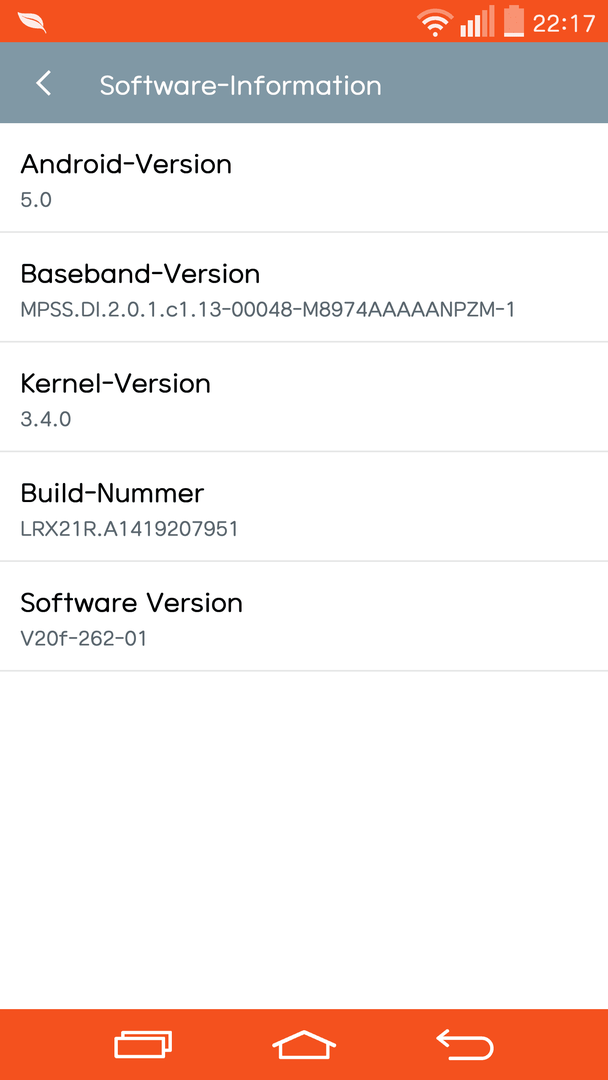Tap the Wi-Fi status icon
This screenshot has height=1080, width=608.
click(x=434, y=23)
